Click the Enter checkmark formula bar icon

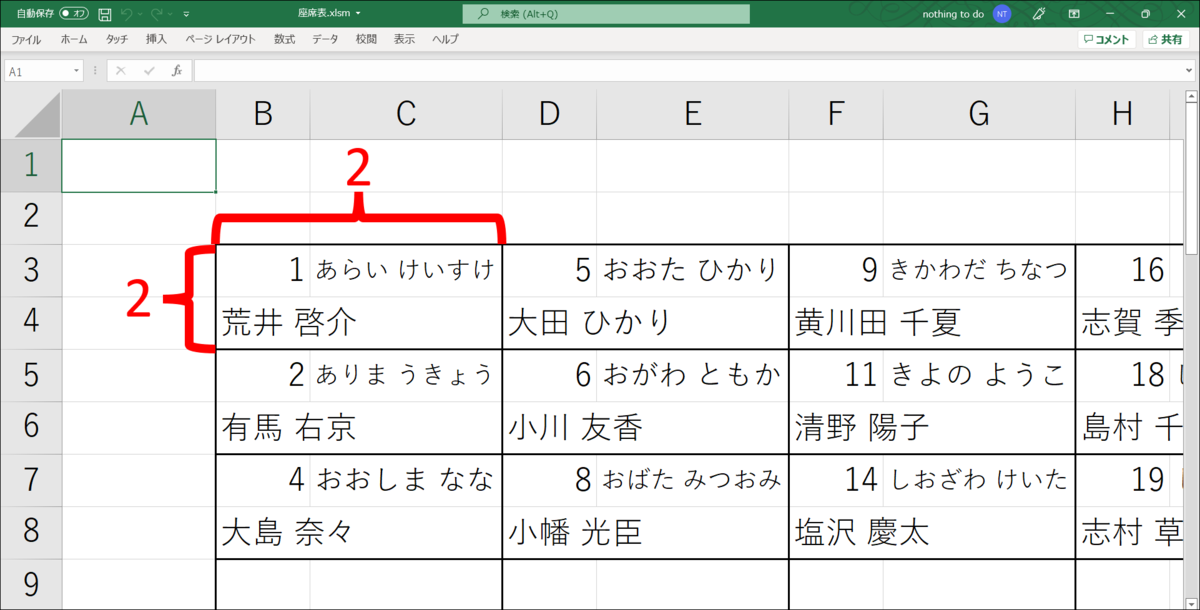coord(149,71)
